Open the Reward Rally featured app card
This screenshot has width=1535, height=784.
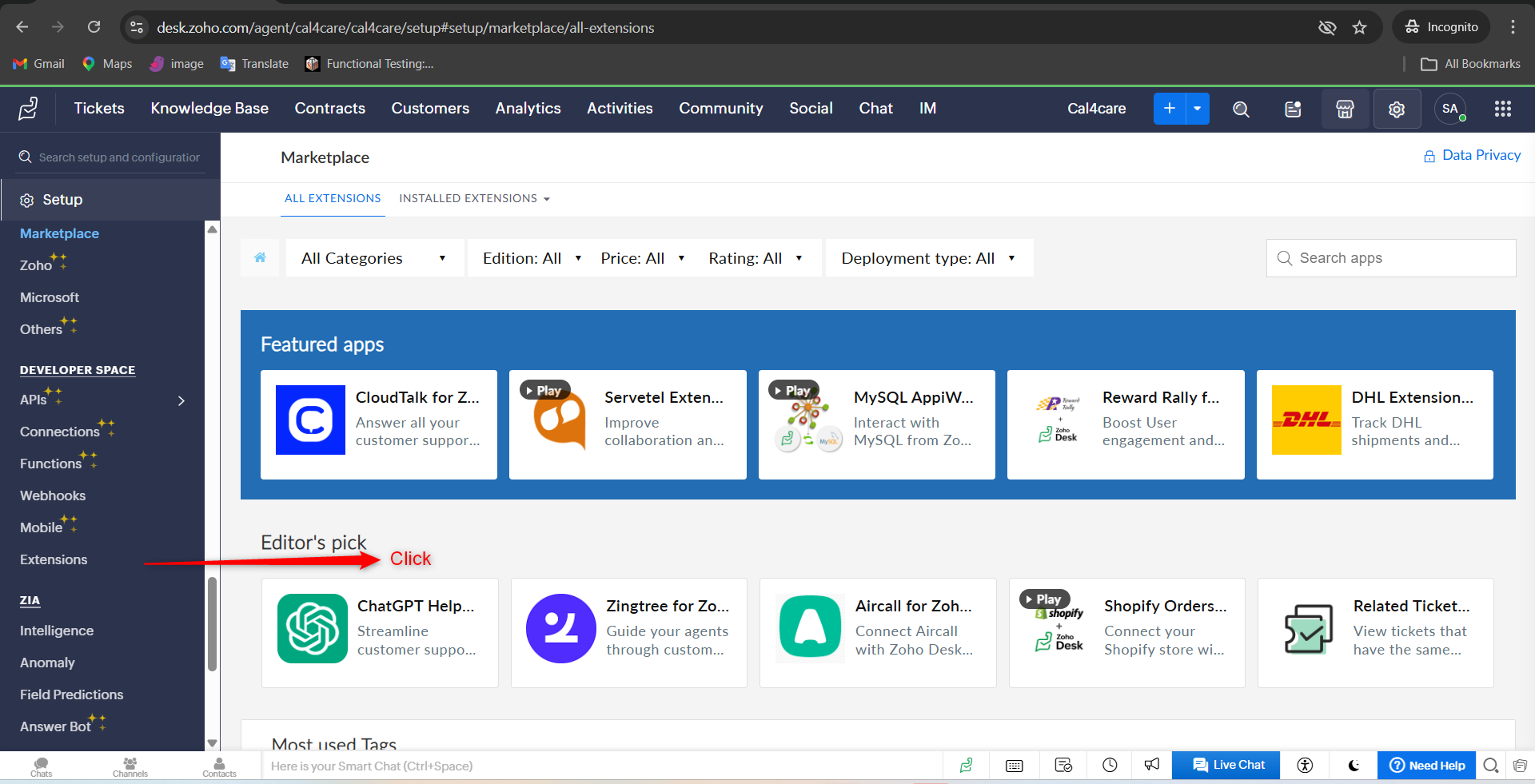pos(1126,424)
